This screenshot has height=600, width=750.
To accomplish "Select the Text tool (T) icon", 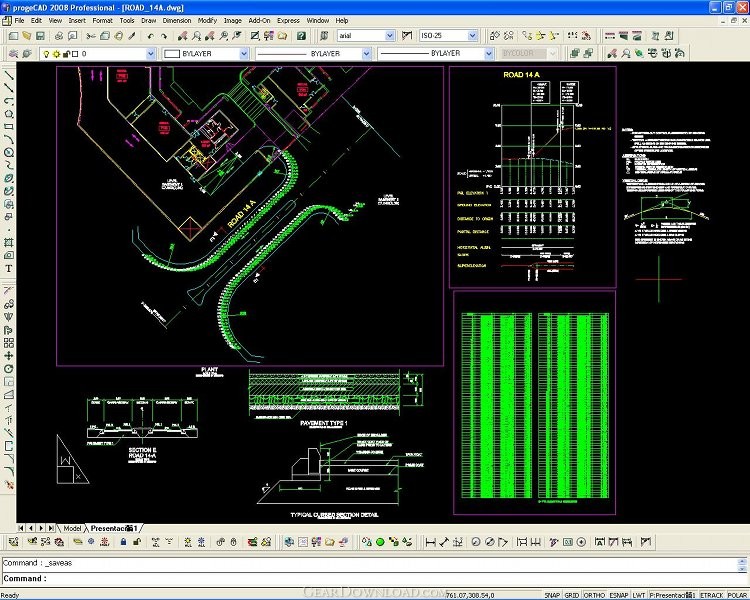I will [x=9, y=268].
